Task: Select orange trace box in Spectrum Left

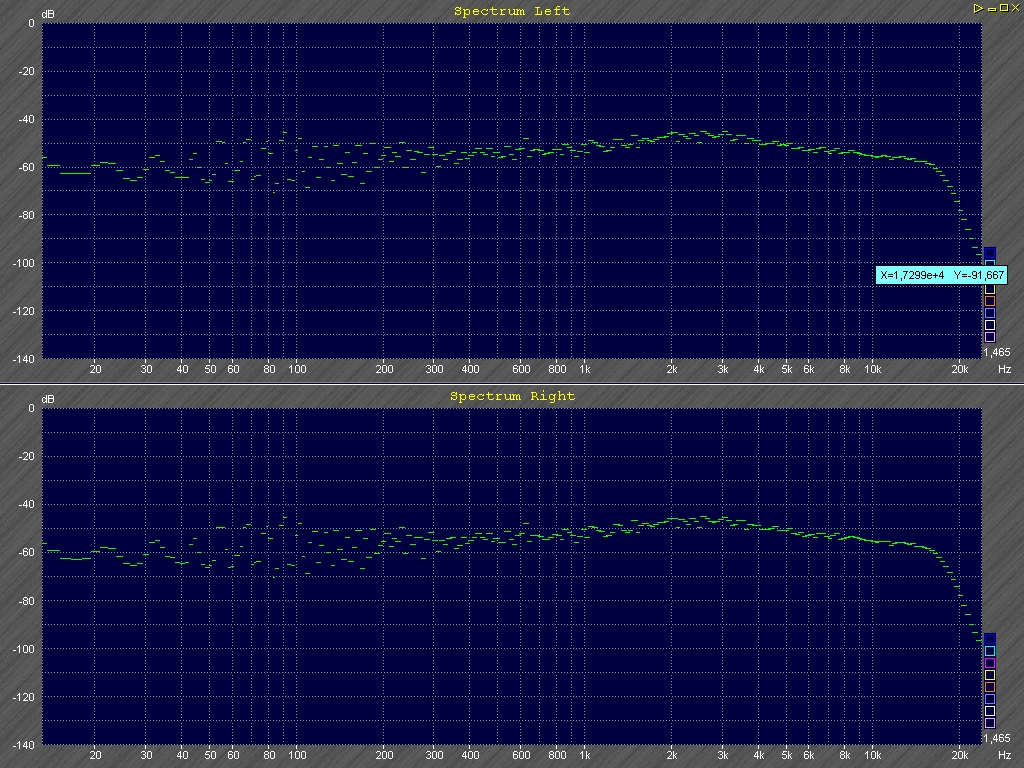Action: tap(990, 300)
